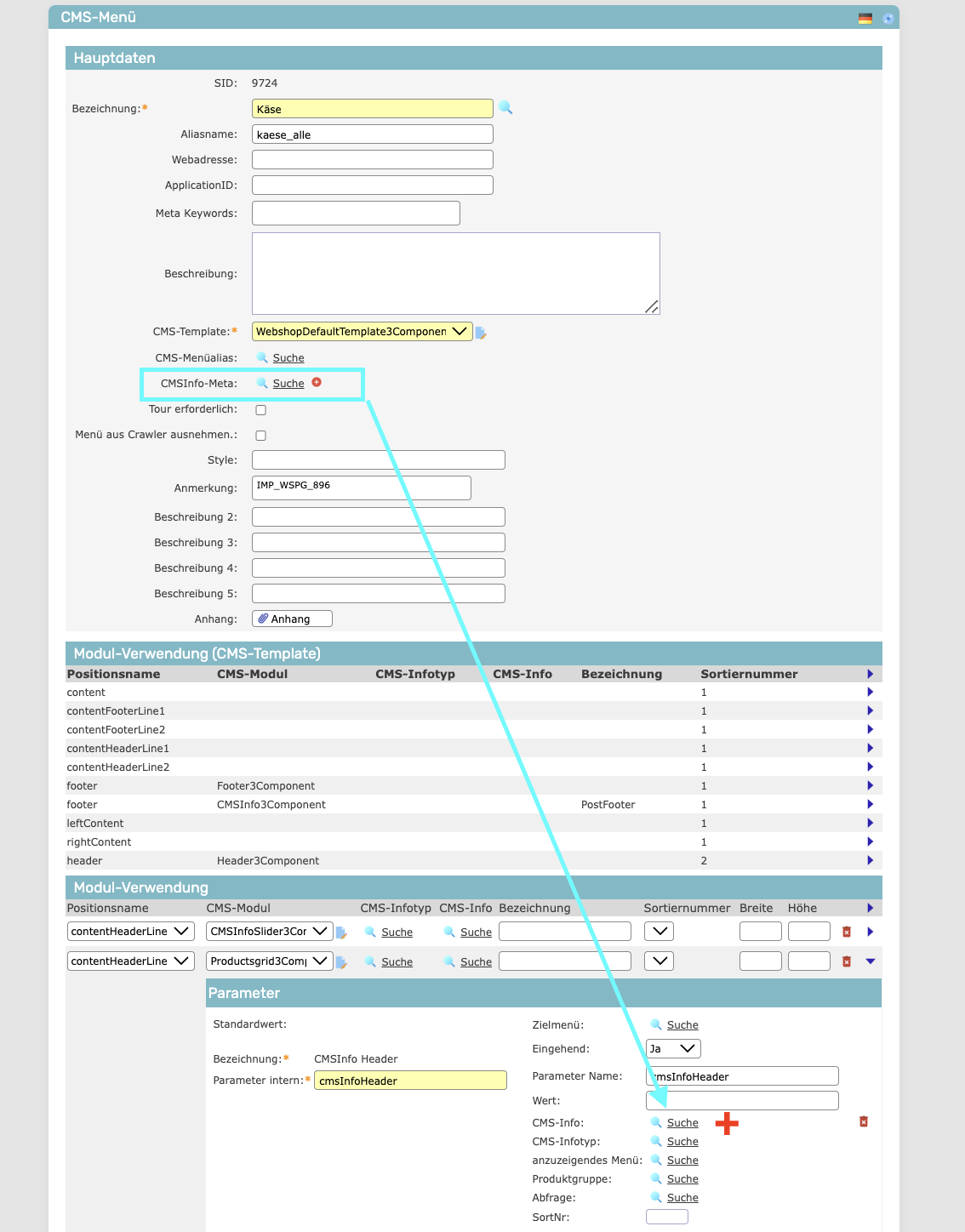Check Menü aus Crawler ausnehmen box
Image resolution: width=965 pixels, height=1232 pixels.
(261, 436)
